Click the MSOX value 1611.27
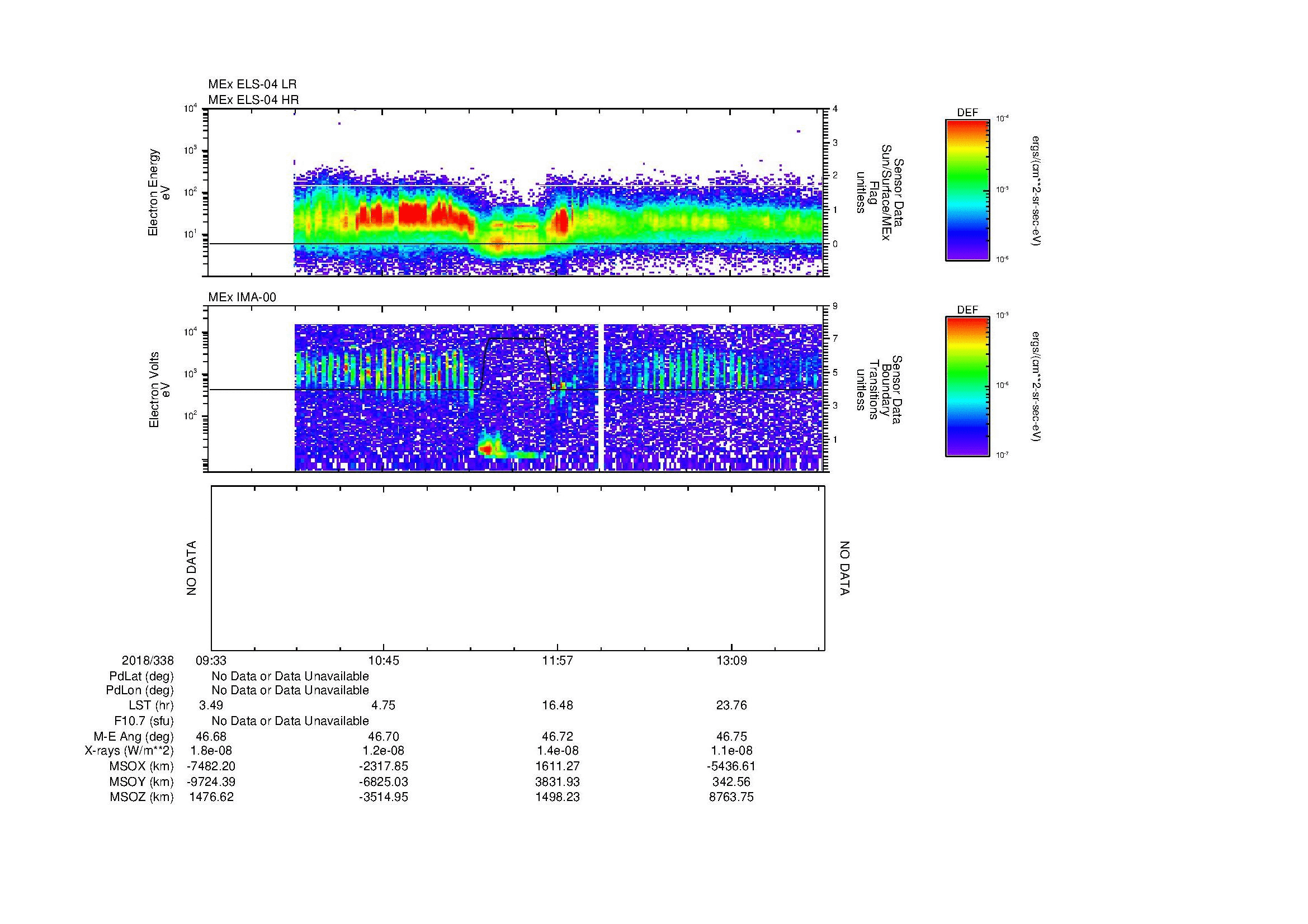The width and height of the screenshot is (1308, 924). point(558,766)
